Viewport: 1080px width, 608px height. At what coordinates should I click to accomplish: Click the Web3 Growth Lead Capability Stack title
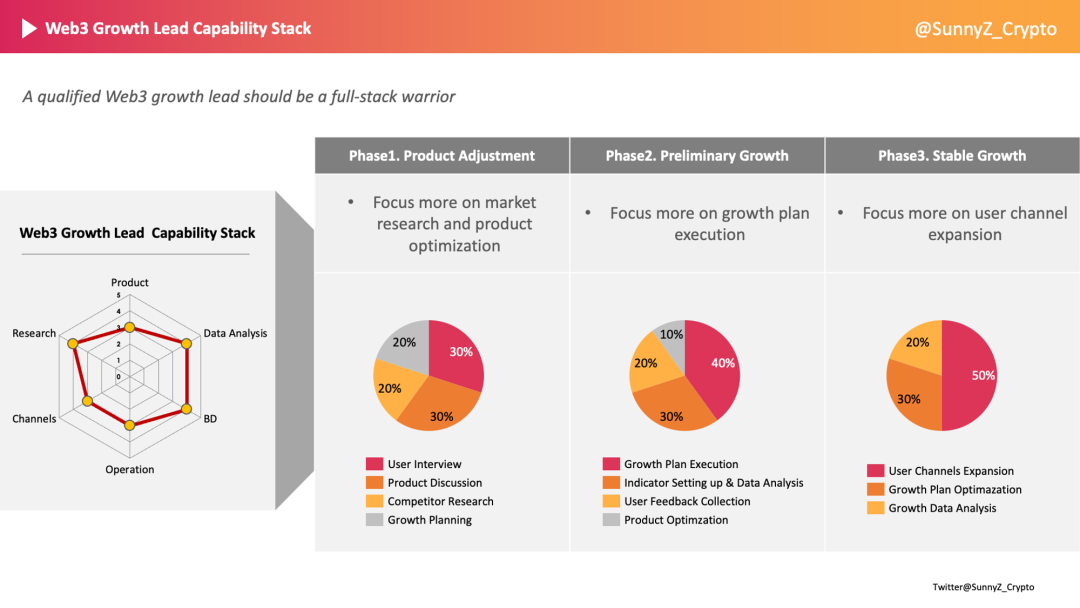pyautogui.click(x=178, y=28)
